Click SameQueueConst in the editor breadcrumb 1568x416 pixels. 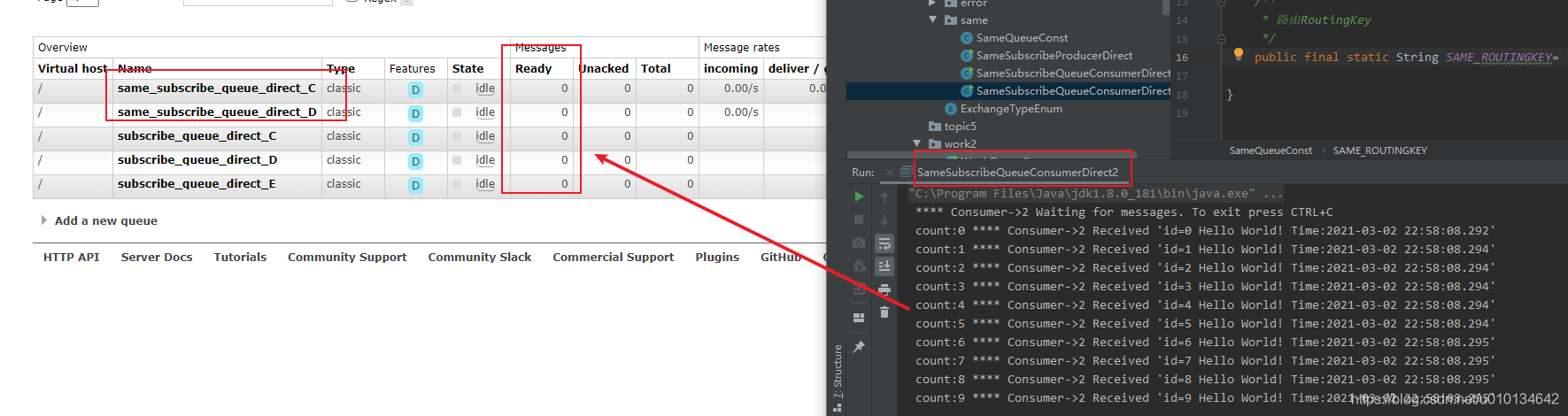tap(1271, 150)
